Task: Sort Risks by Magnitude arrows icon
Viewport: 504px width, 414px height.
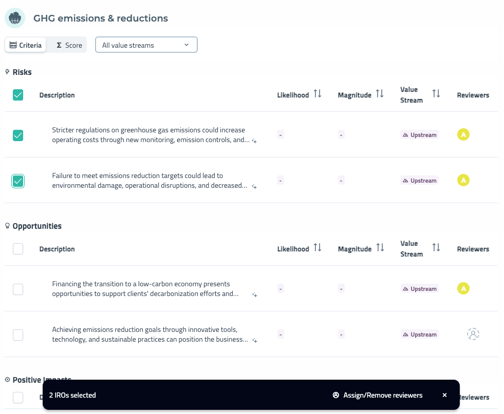Action: click(380, 94)
